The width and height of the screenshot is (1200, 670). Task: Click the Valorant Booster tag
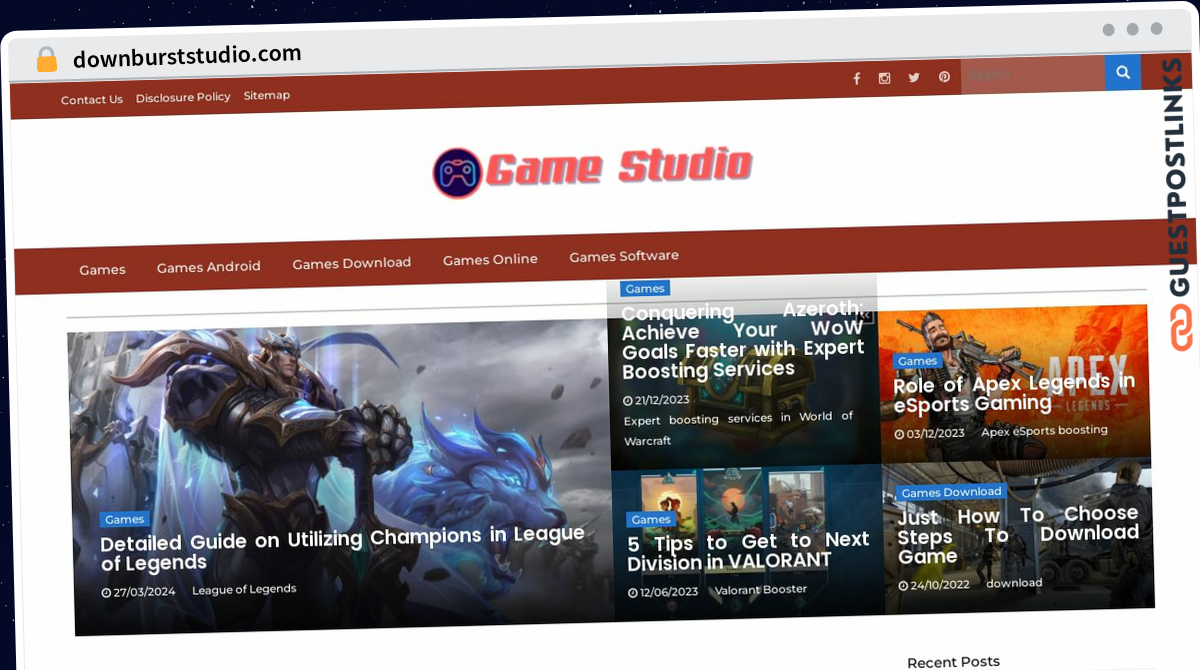click(x=761, y=590)
